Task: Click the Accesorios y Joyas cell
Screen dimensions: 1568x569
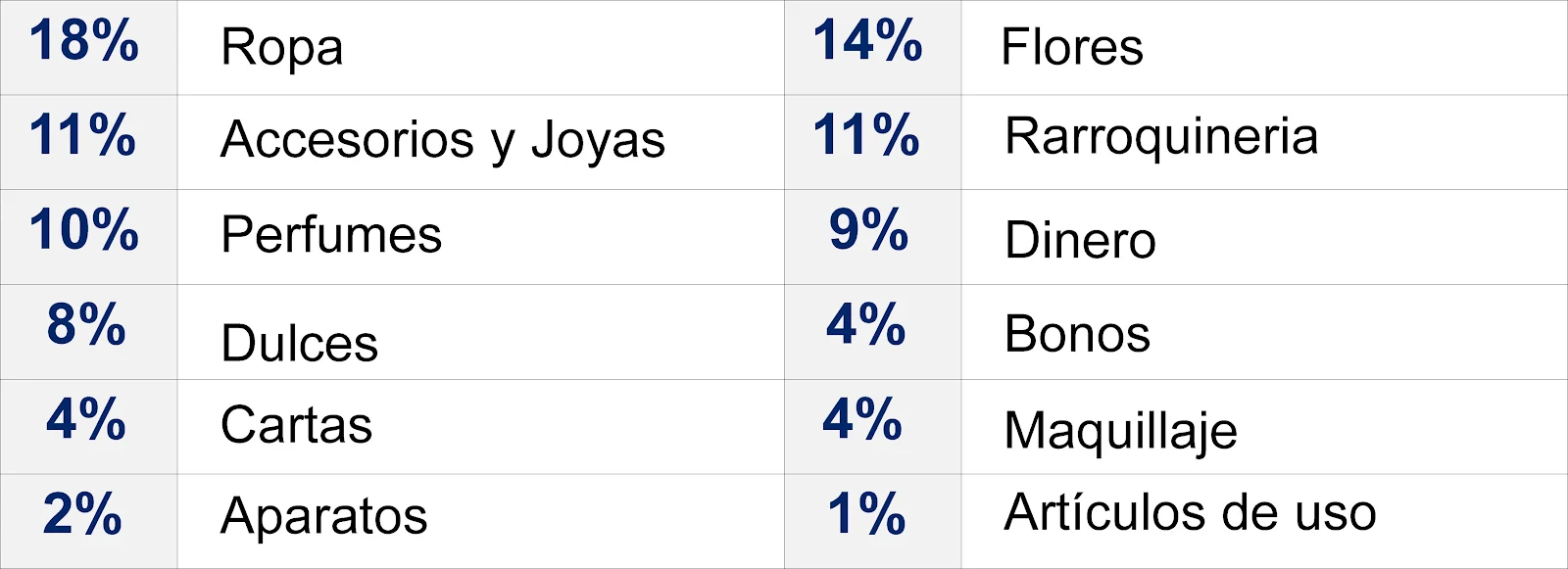Action: click(480, 142)
